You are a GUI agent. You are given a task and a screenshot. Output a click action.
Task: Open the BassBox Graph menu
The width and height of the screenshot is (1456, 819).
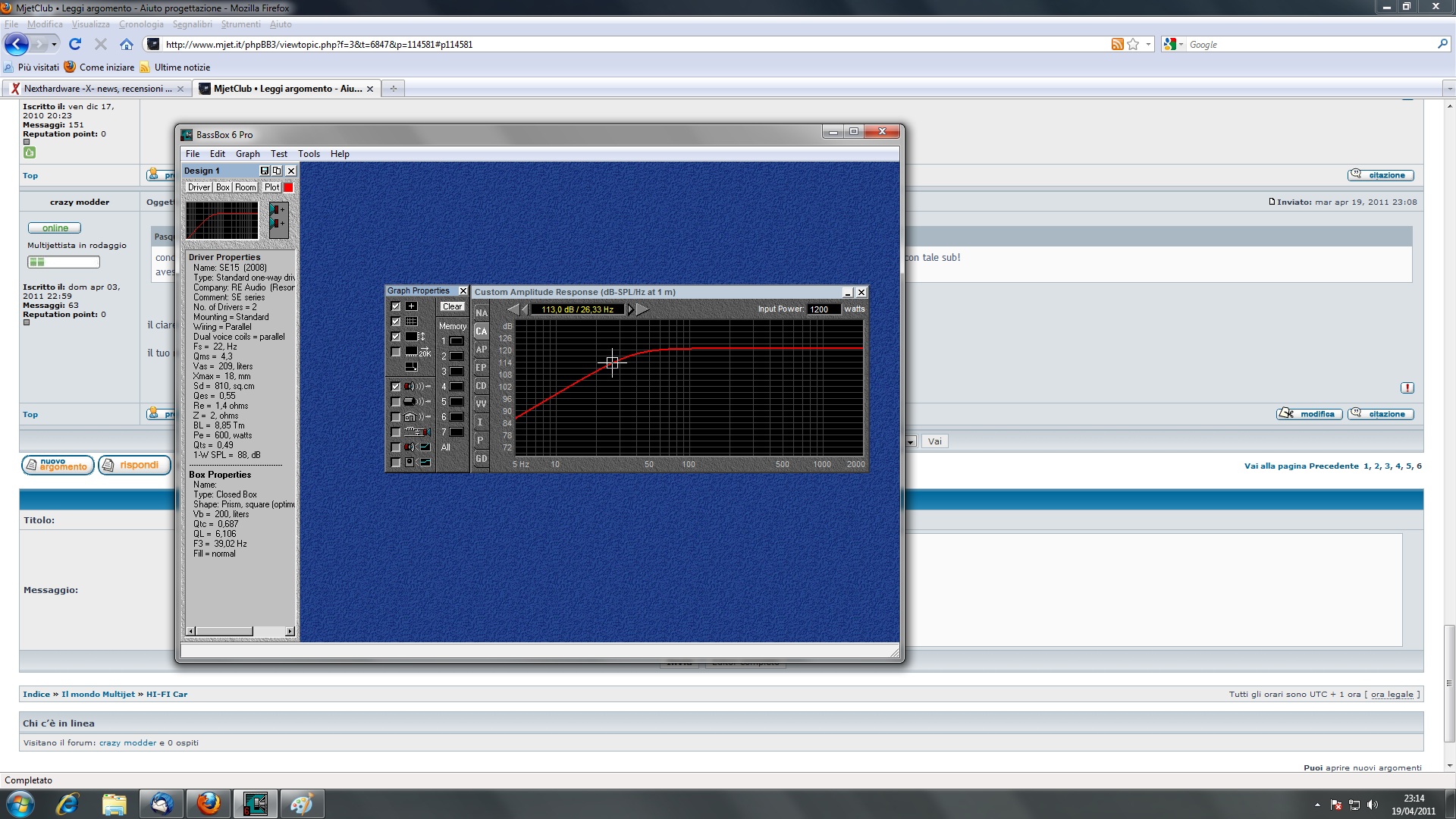[248, 154]
